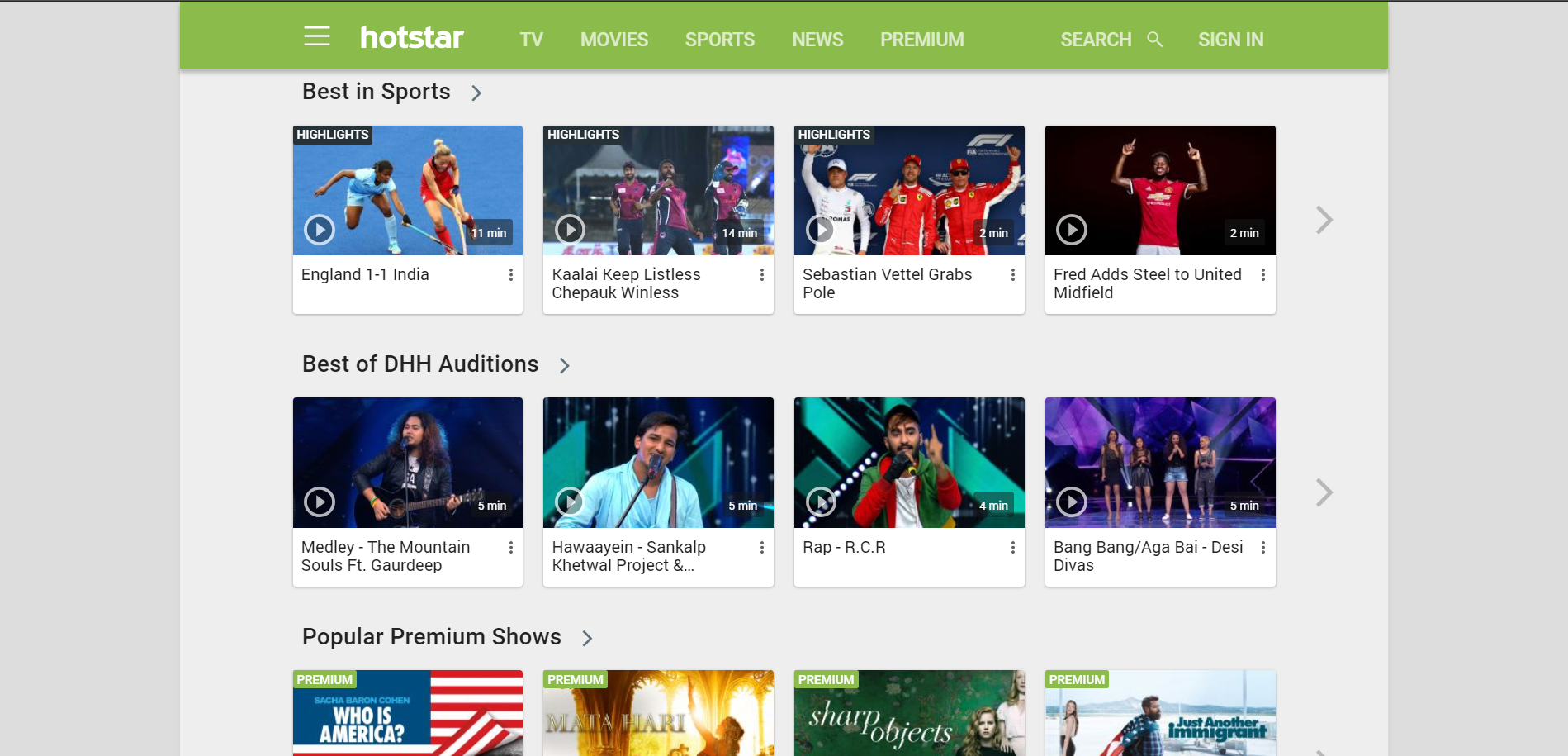Open the TV menu

pos(532,40)
